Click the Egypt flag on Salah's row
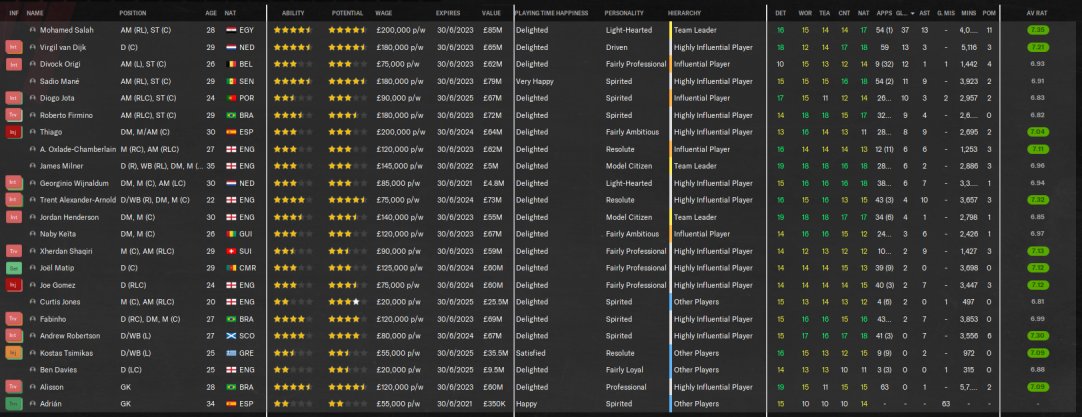 pyautogui.click(x=230, y=30)
